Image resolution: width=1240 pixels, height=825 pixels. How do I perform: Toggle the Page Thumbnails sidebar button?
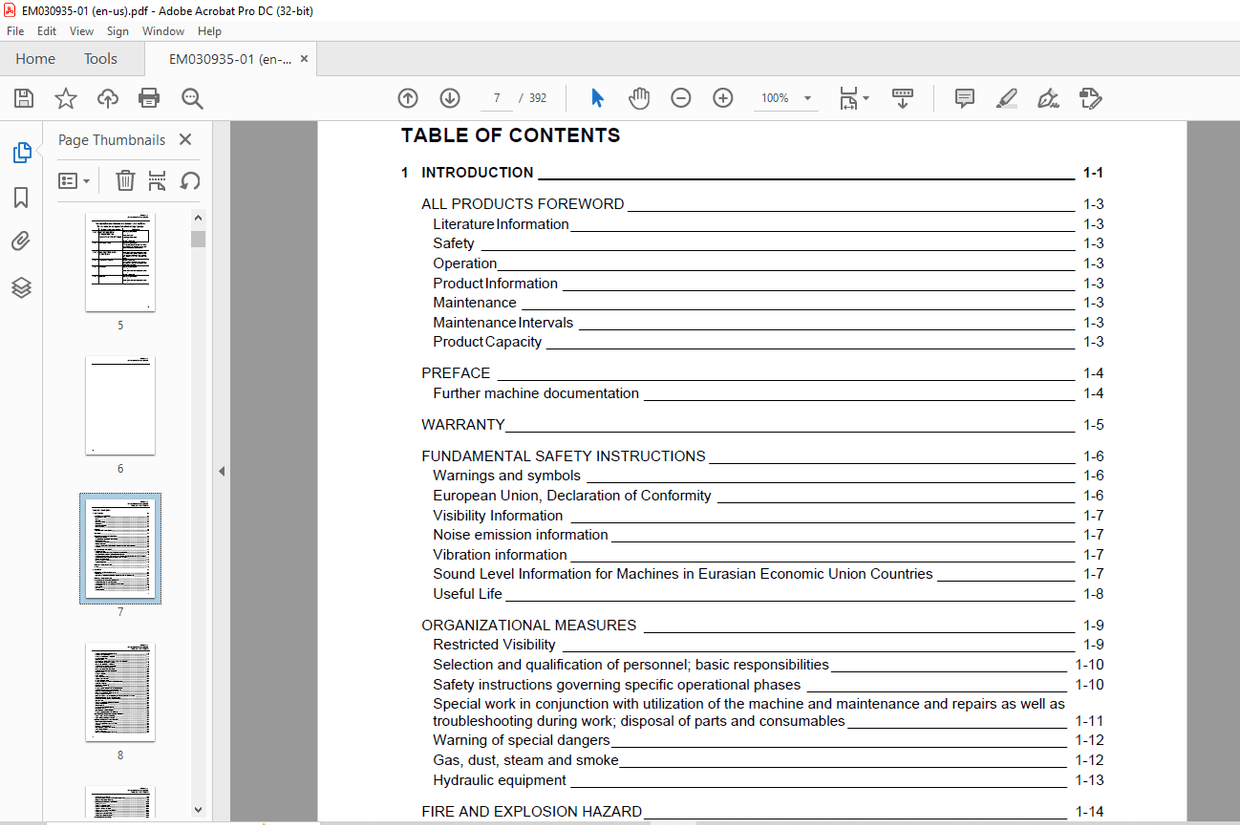click(21, 153)
